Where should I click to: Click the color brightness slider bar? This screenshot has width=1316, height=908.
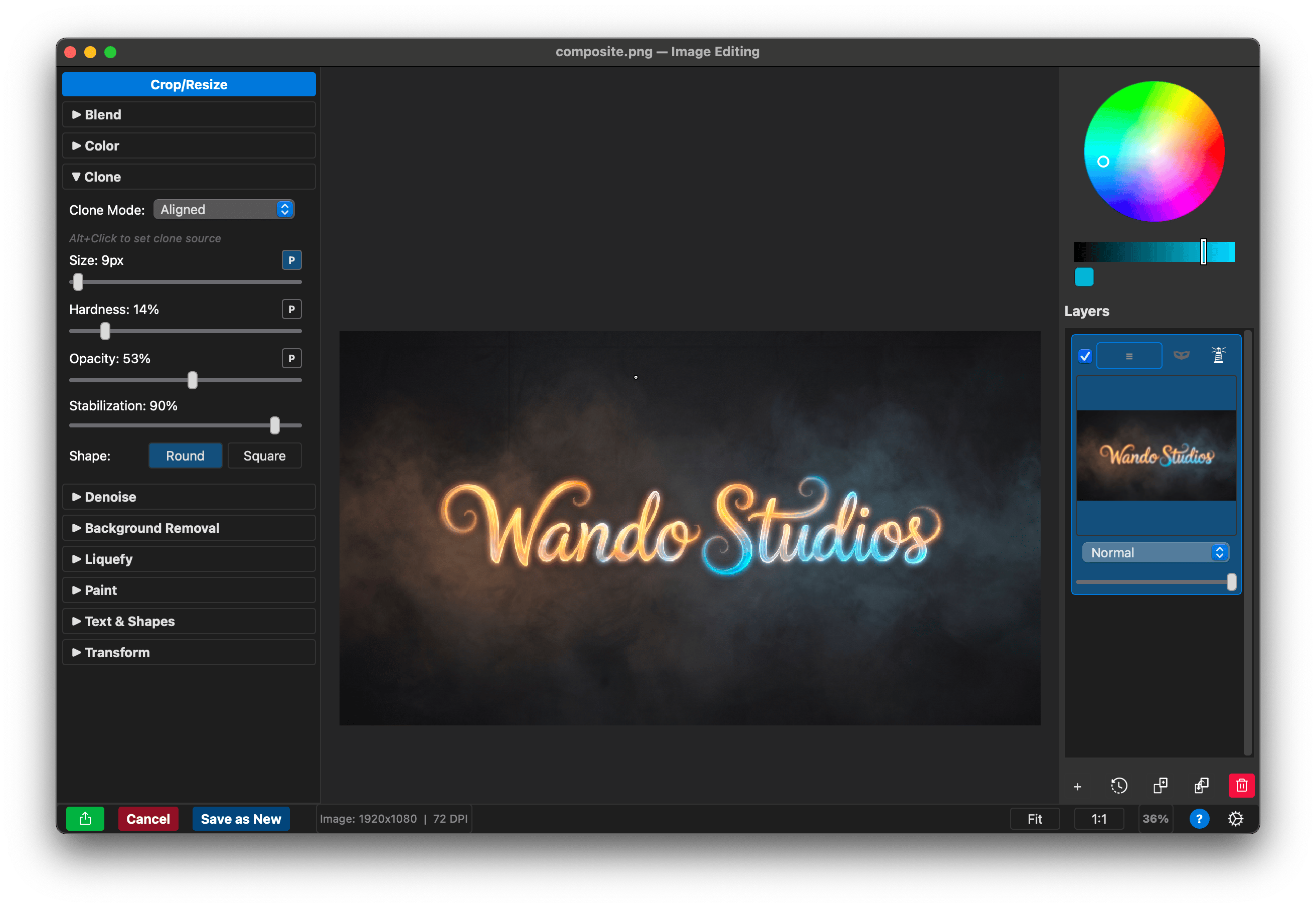point(1154,251)
